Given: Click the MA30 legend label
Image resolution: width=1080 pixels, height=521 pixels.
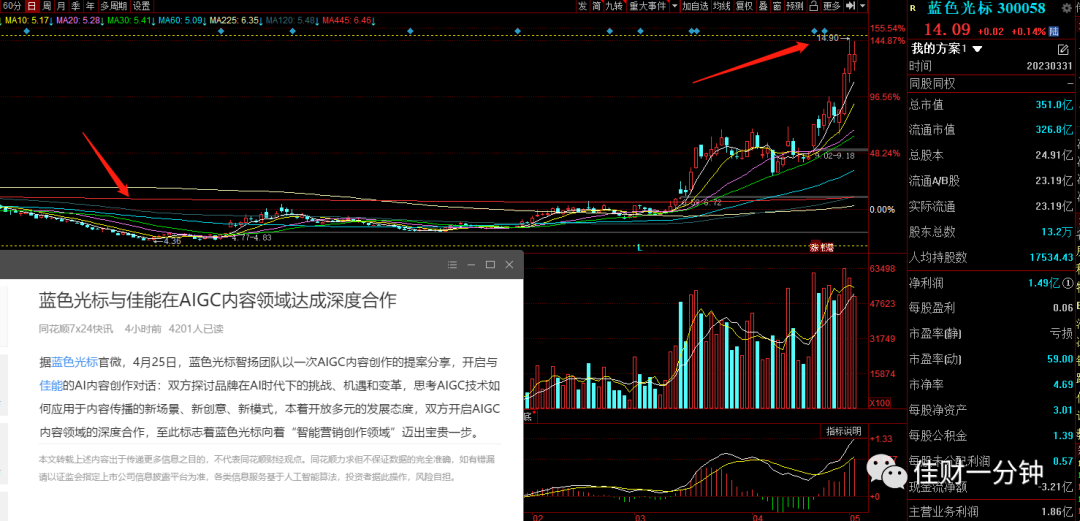Looking at the screenshot, I should coord(130,21).
